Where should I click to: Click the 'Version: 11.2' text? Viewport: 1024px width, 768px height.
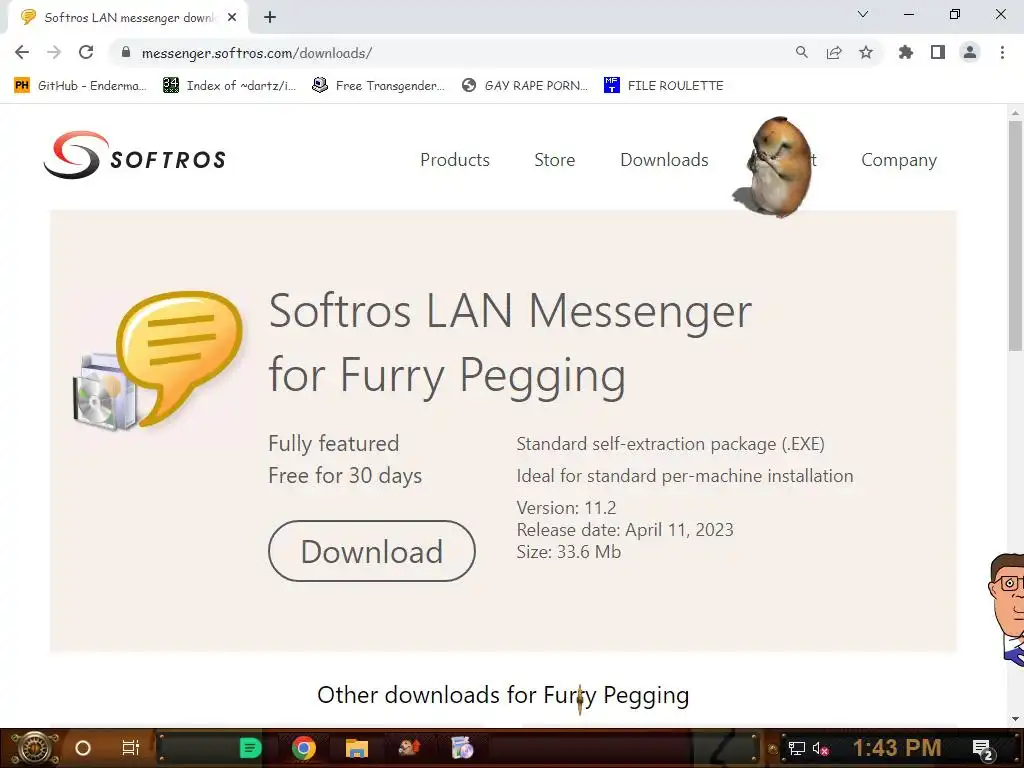[566, 507]
